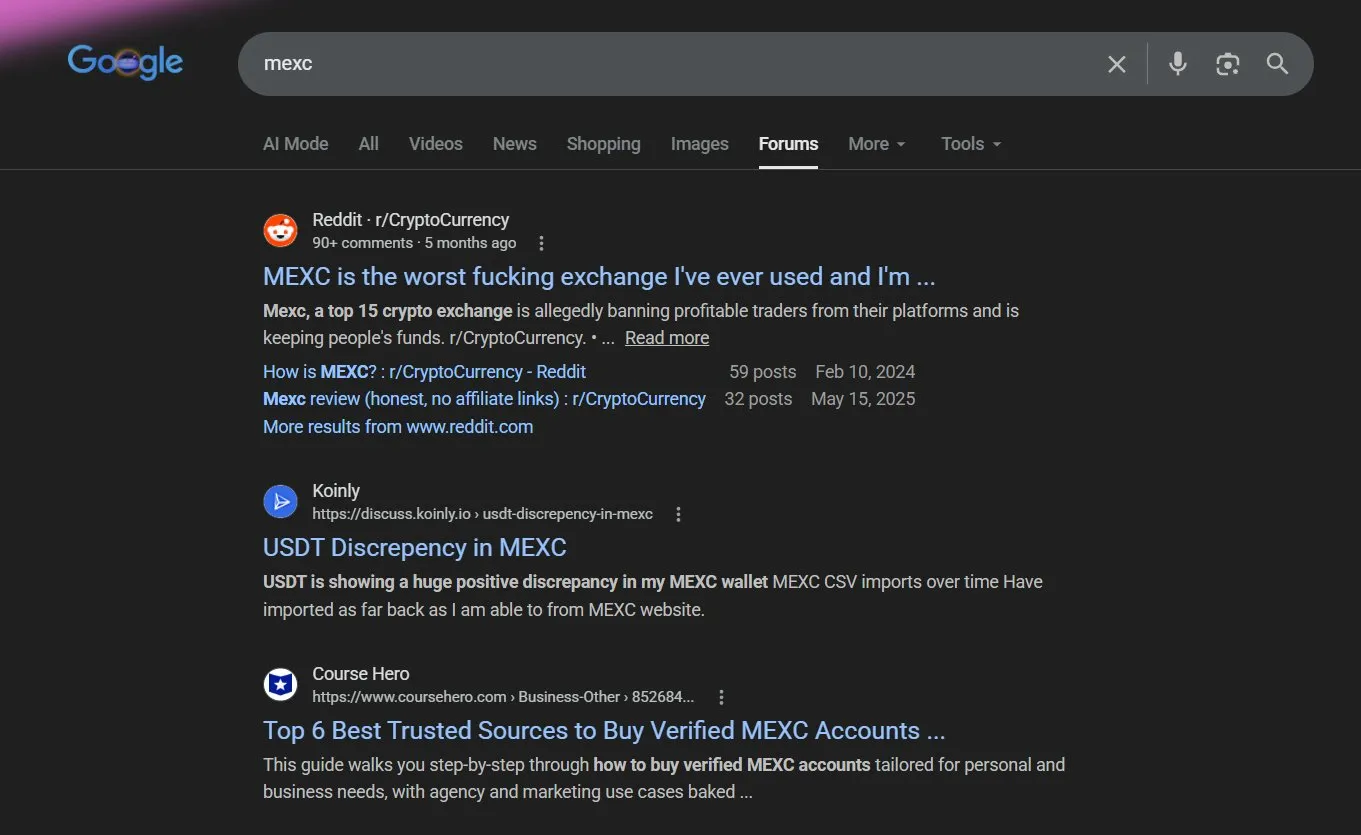Open 'How is MEXC?' Reddit sublink

pos(424,372)
